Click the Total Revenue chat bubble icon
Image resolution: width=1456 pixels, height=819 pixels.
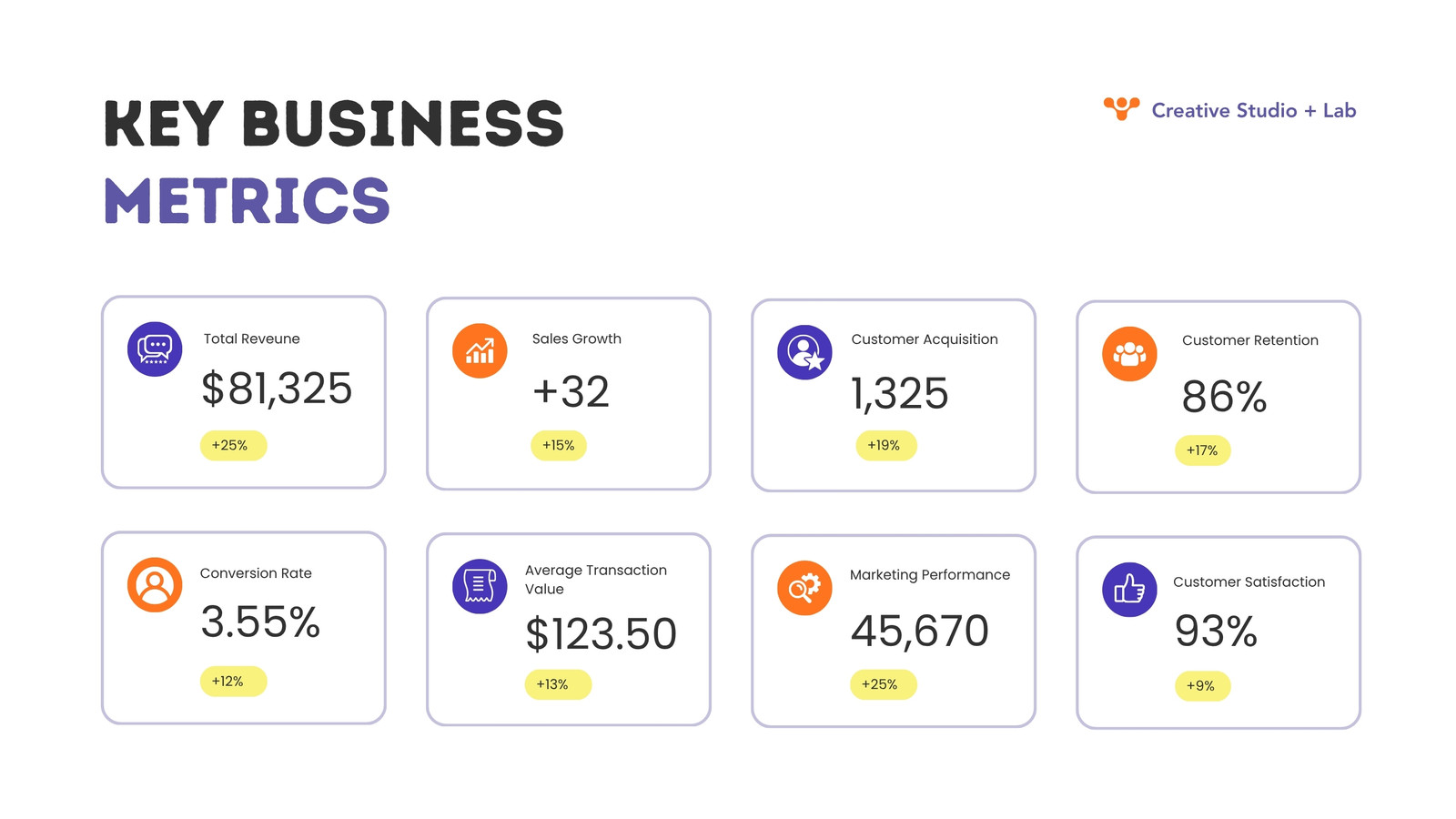click(155, 349)
